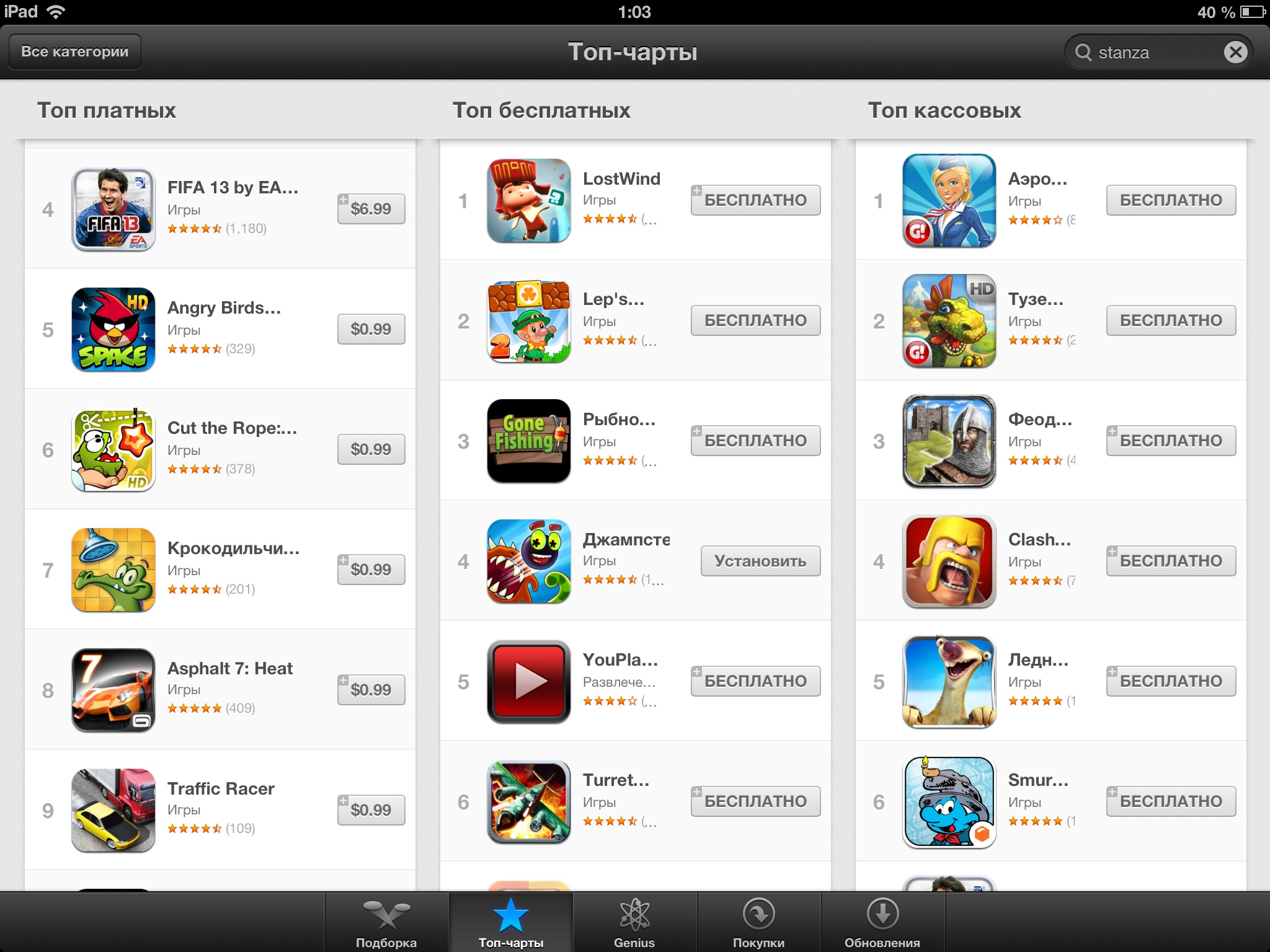Buy FIFA 13 for $6.99
1270x952 pixels.
coord(371,209)
